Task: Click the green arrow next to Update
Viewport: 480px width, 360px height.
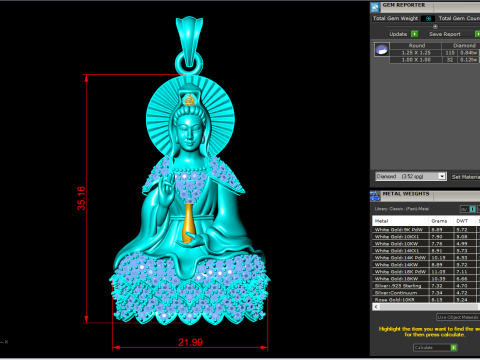Action: click(x=414, y=34)
